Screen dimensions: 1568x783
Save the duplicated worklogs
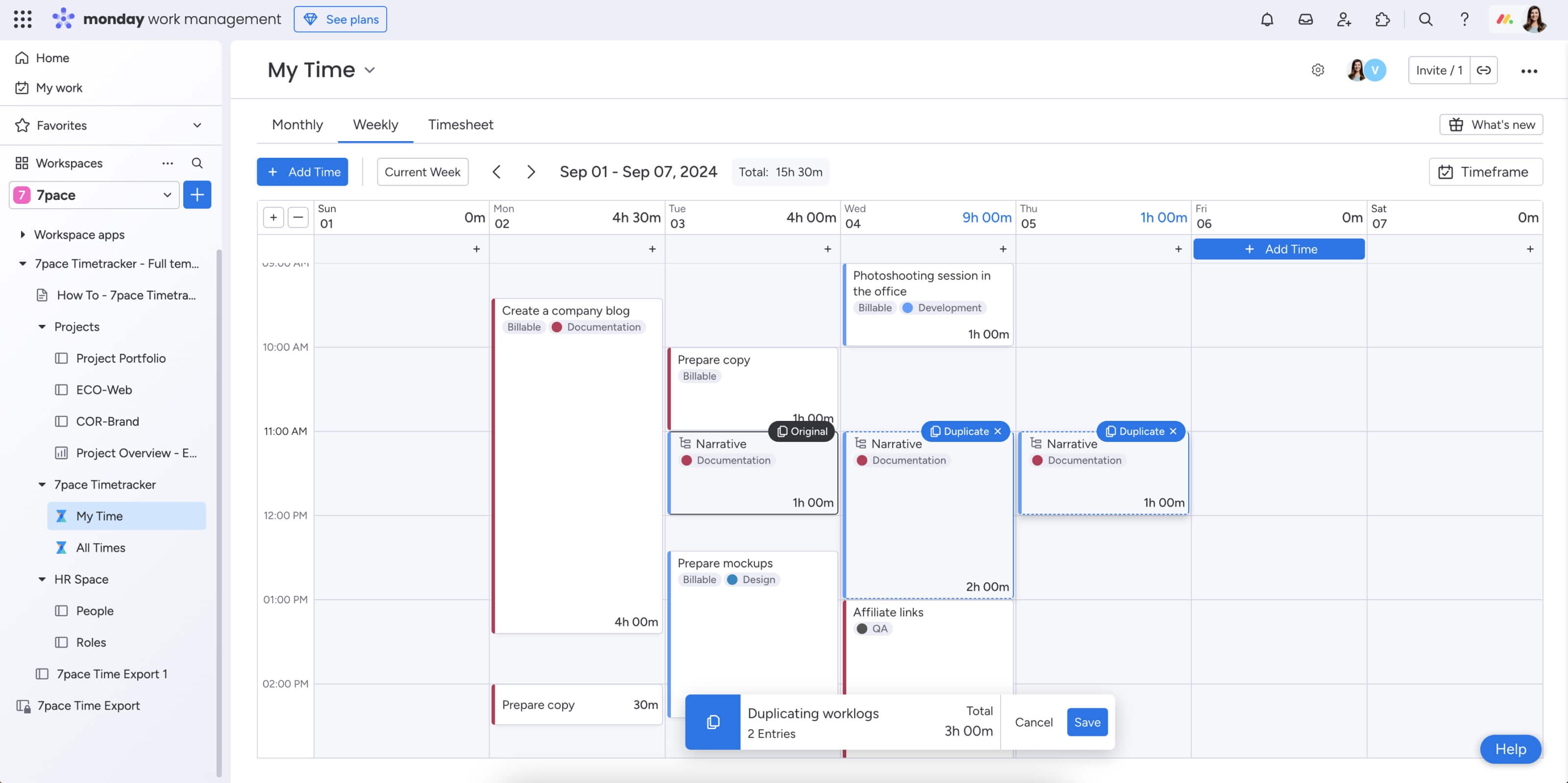[1087, 722]
